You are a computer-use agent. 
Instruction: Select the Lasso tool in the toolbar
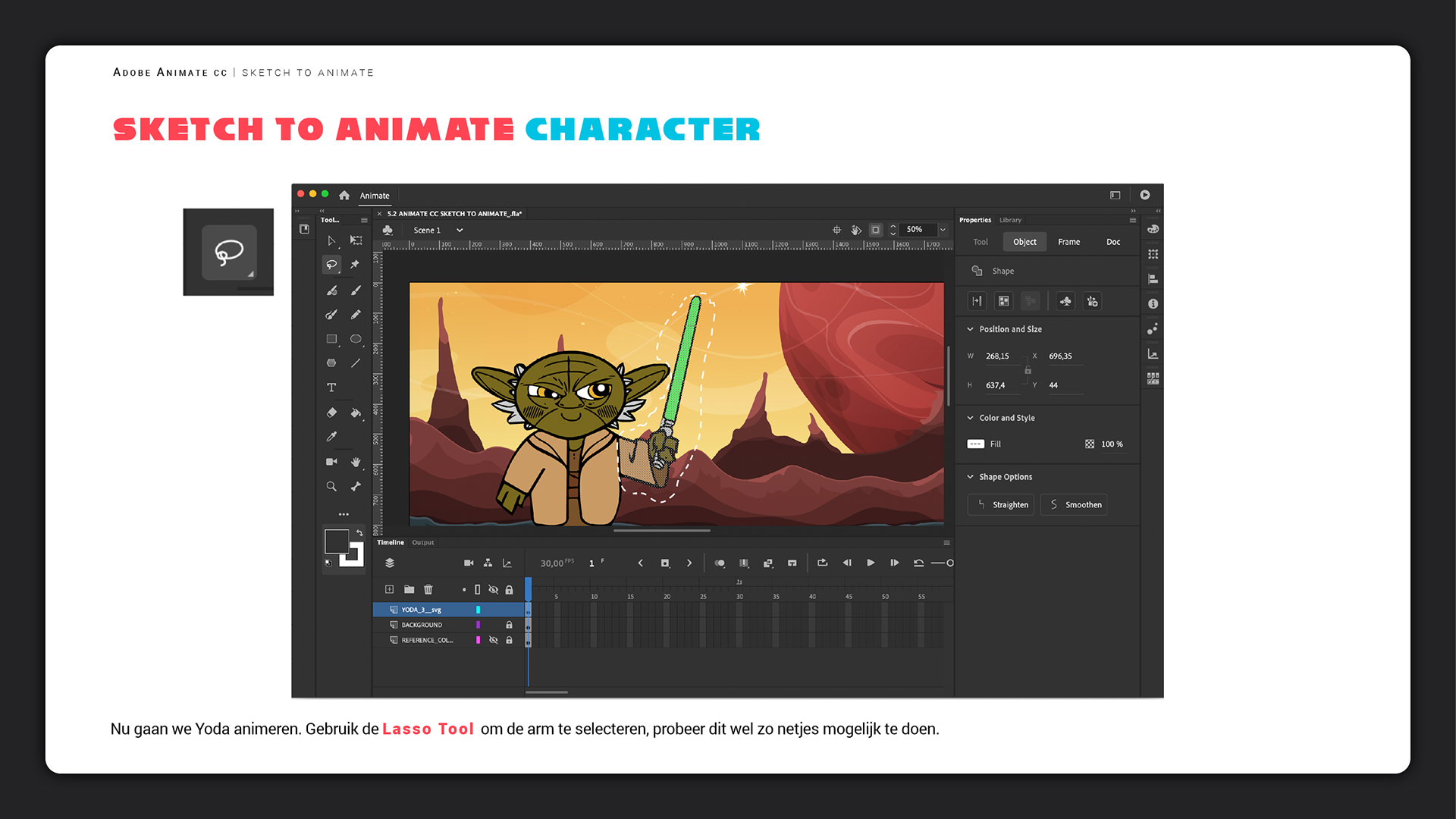(x=331, y=265)
